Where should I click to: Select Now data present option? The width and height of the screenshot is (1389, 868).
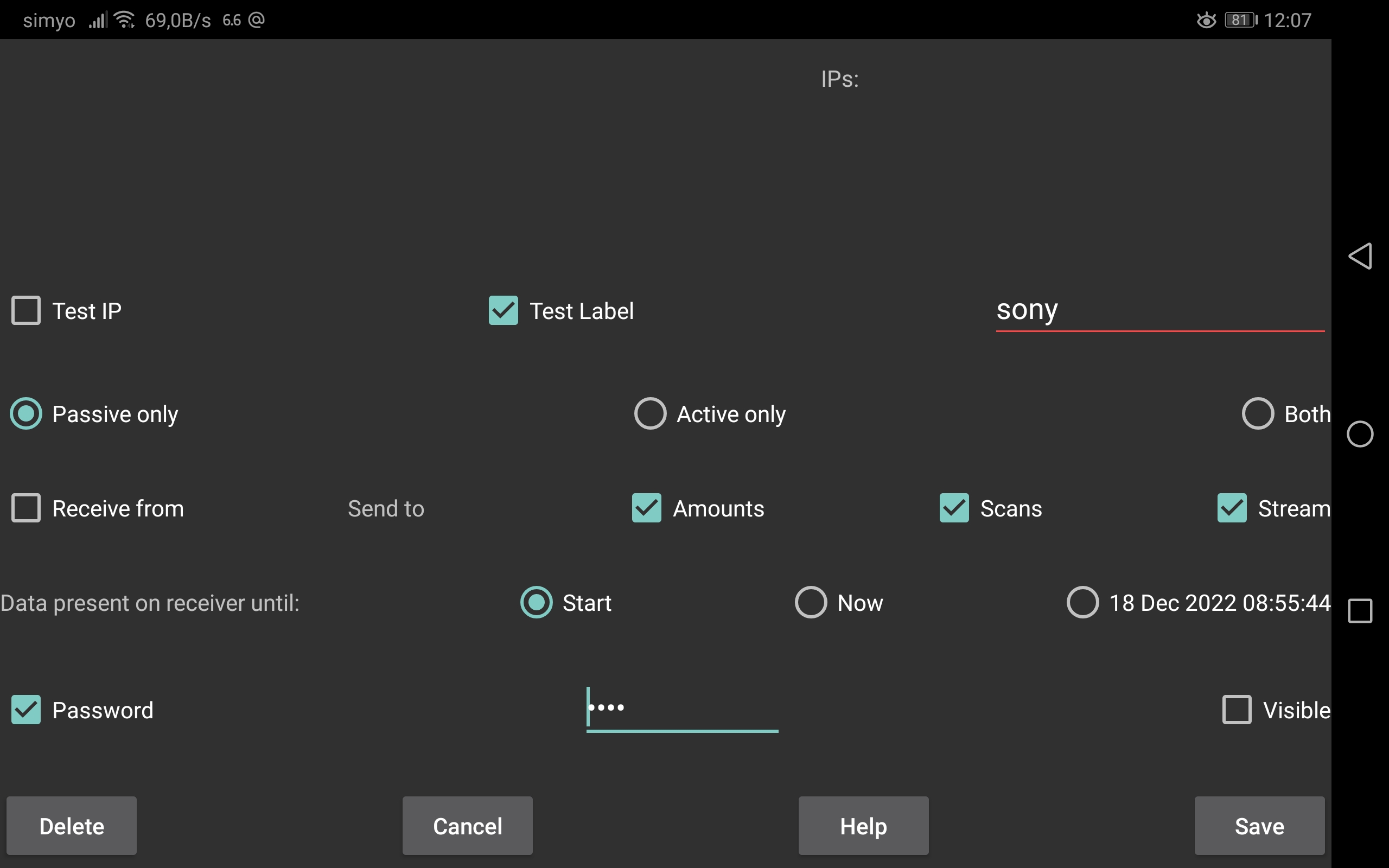tap(809, 602)
